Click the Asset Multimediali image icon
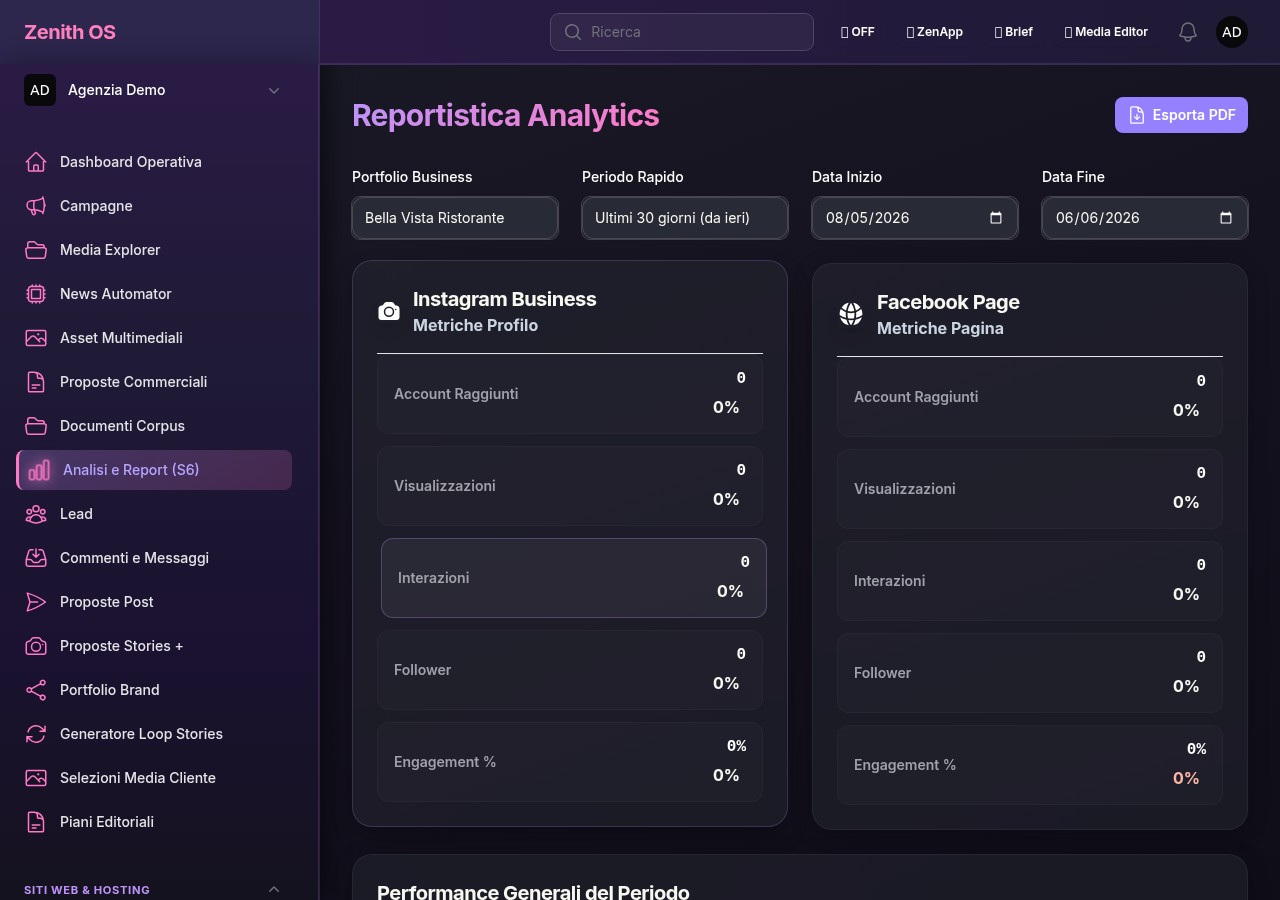 36,338
